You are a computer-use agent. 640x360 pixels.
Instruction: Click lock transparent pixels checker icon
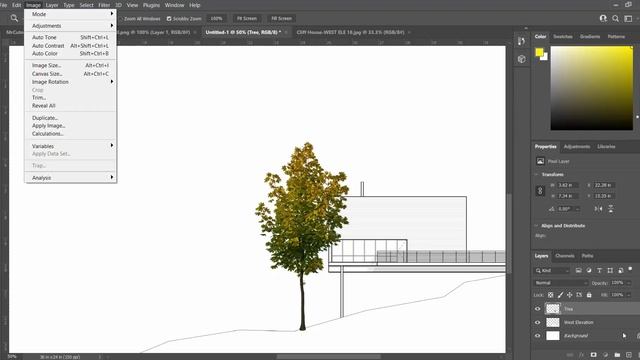click(x=551, y=295)
